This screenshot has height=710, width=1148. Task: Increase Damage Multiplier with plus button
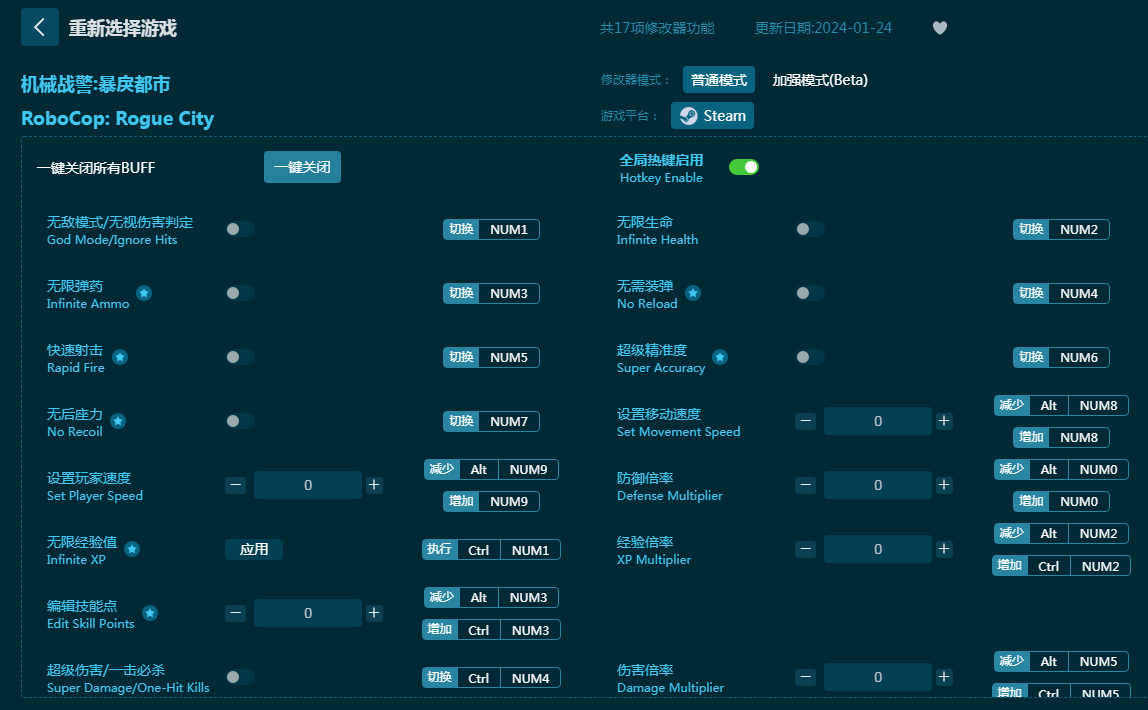pos(944,677)
